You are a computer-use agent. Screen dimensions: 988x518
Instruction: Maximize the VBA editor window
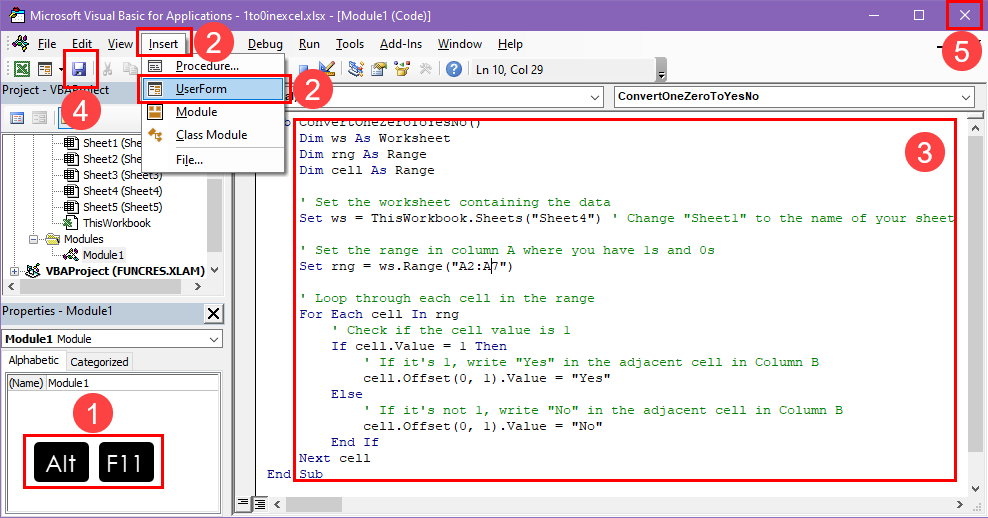pos(919,15)
